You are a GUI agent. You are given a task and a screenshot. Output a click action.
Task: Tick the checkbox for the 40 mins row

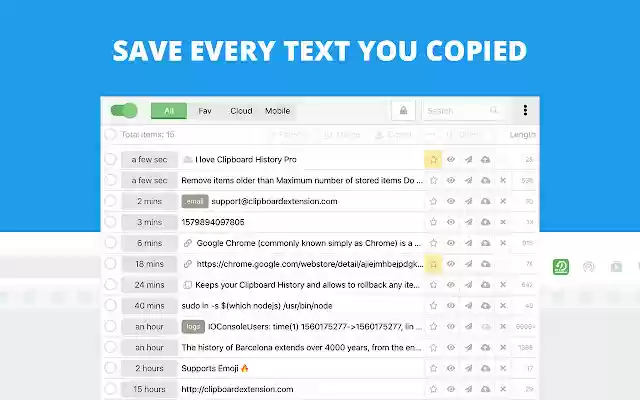pos(110,305)
